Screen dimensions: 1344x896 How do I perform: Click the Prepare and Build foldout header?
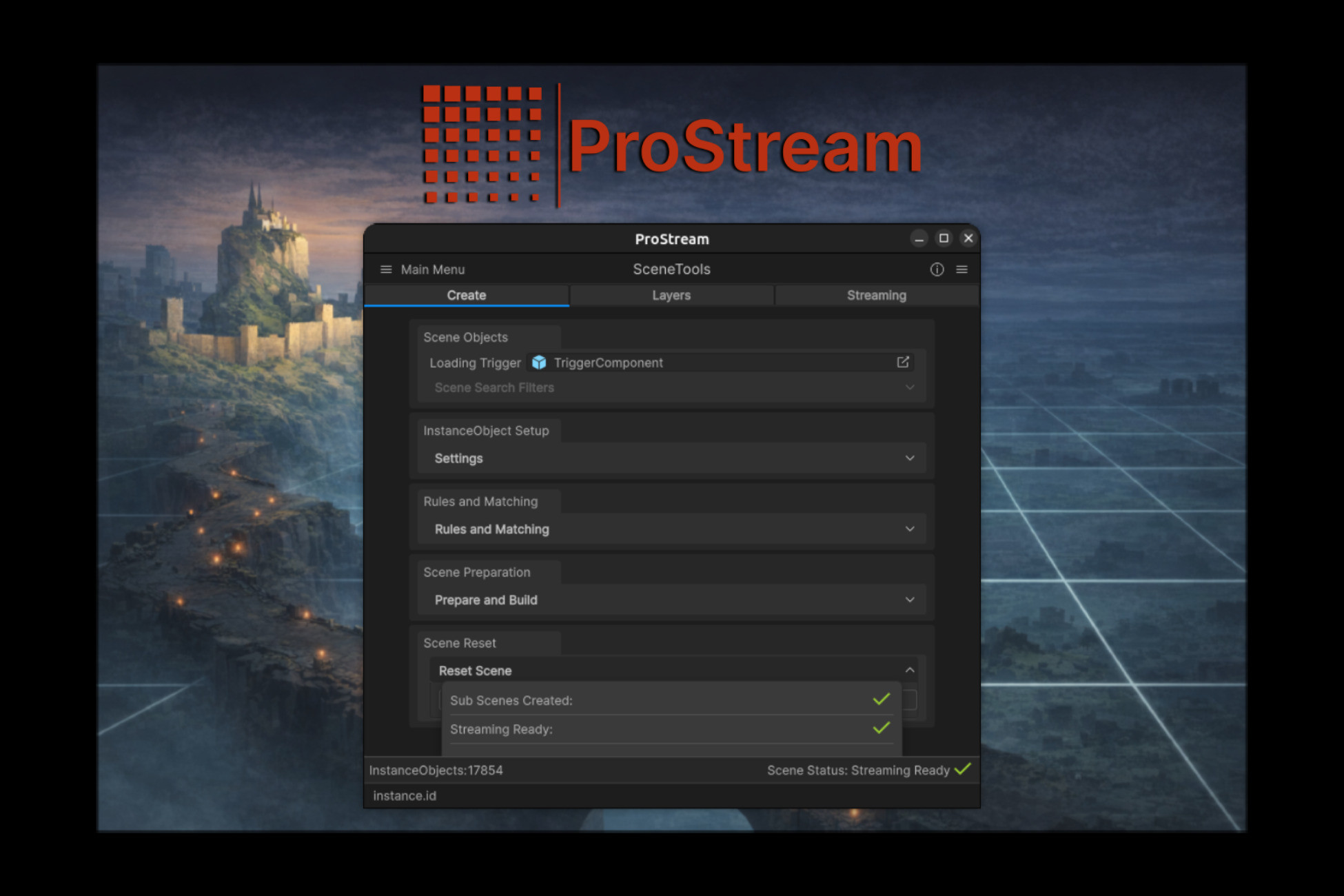[672, 600]
